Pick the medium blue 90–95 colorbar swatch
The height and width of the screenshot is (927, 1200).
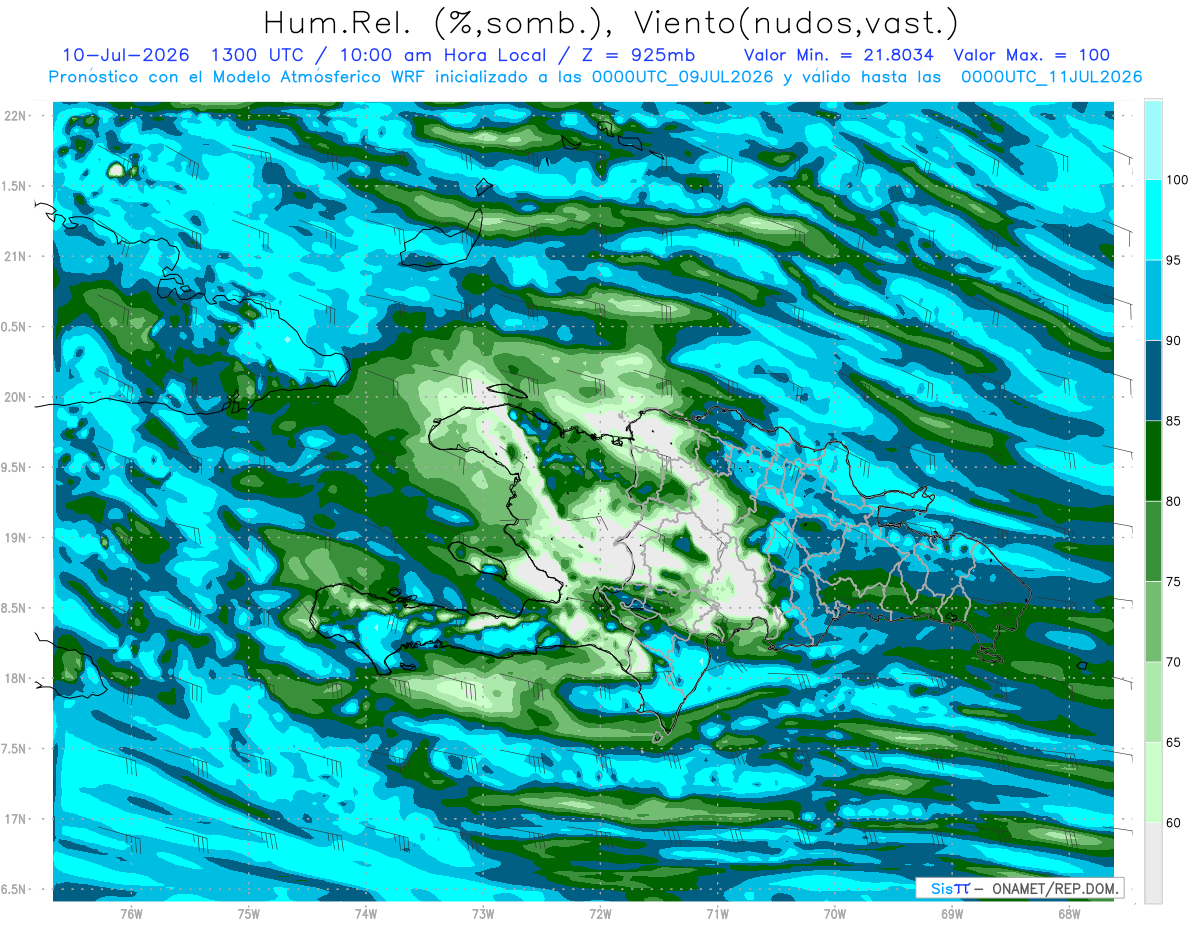coord(1153,301)
